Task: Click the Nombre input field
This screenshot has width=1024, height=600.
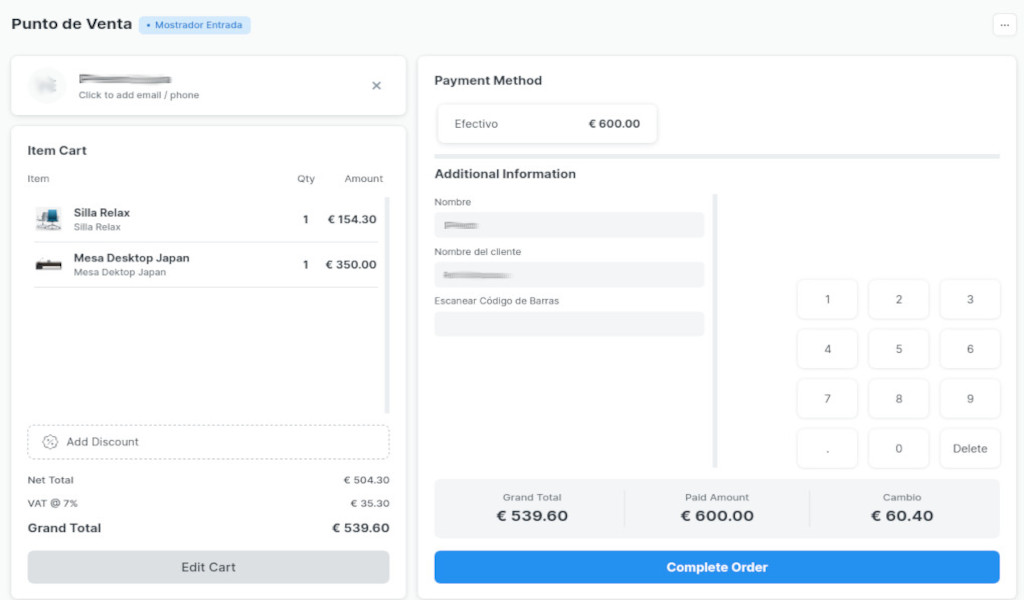Action: [569, 225]
